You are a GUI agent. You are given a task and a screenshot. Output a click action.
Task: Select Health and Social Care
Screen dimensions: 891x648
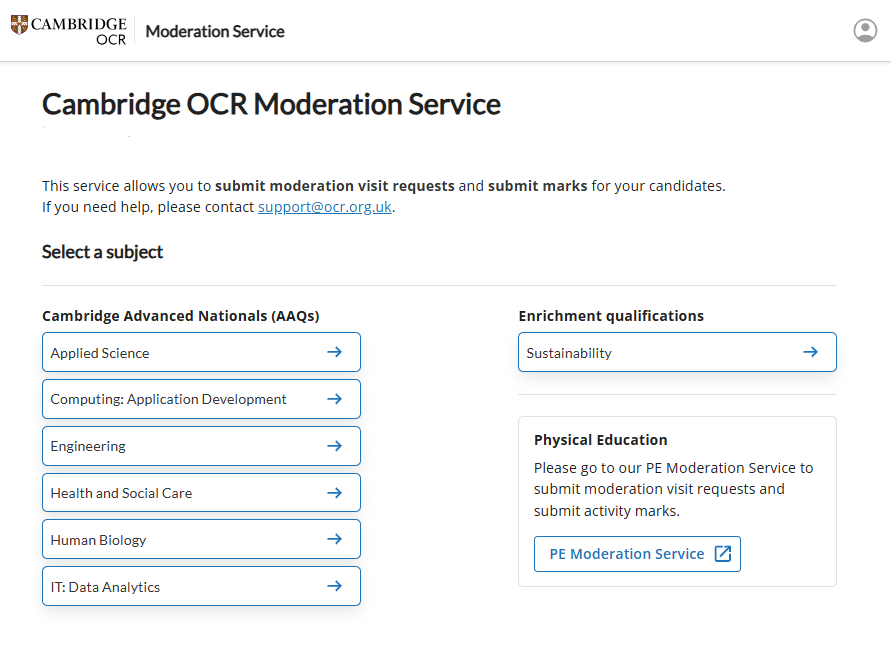click(x=121, y=493)
